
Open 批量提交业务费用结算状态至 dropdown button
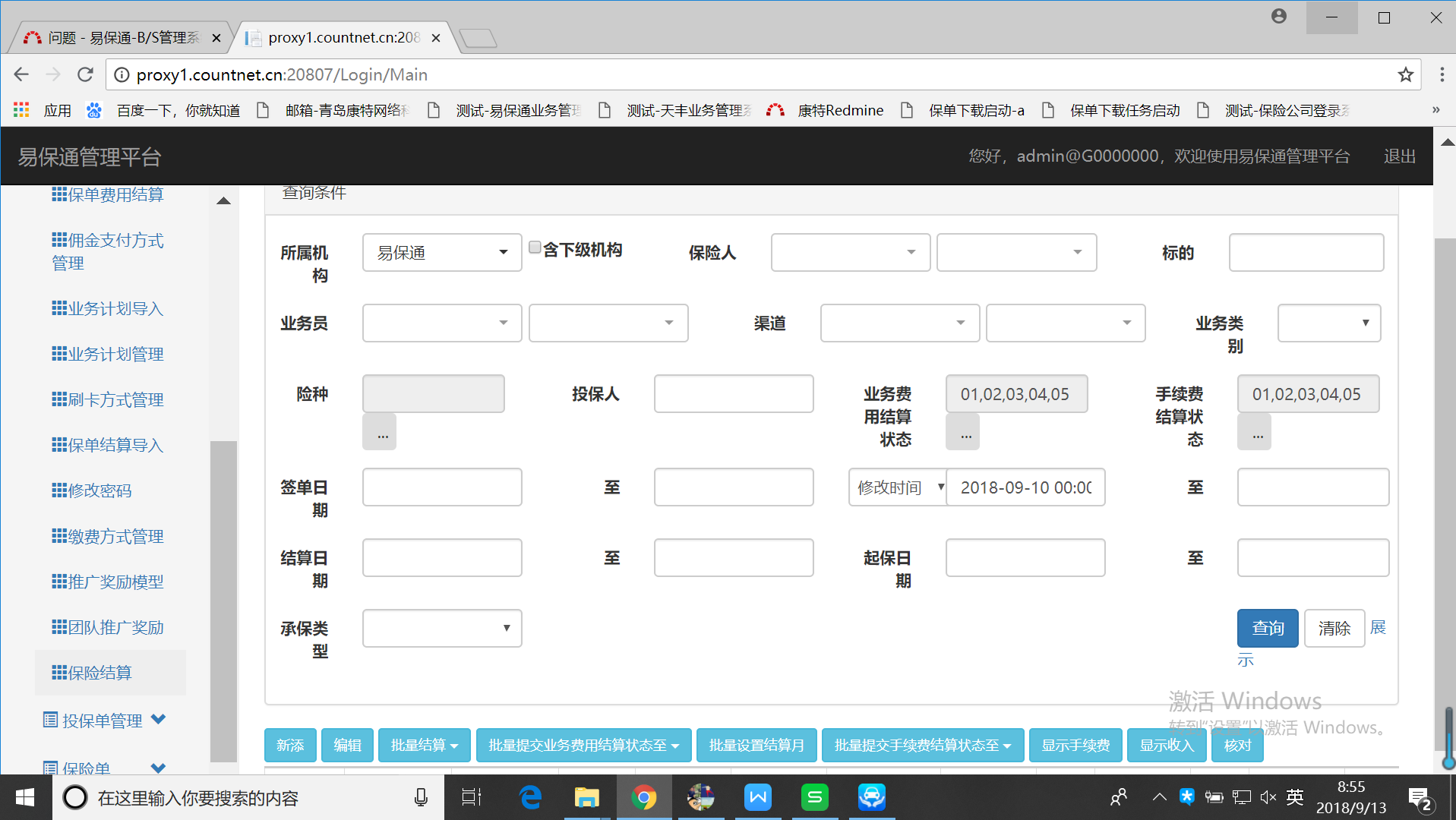pyautogui.click(x=584, y=746)
